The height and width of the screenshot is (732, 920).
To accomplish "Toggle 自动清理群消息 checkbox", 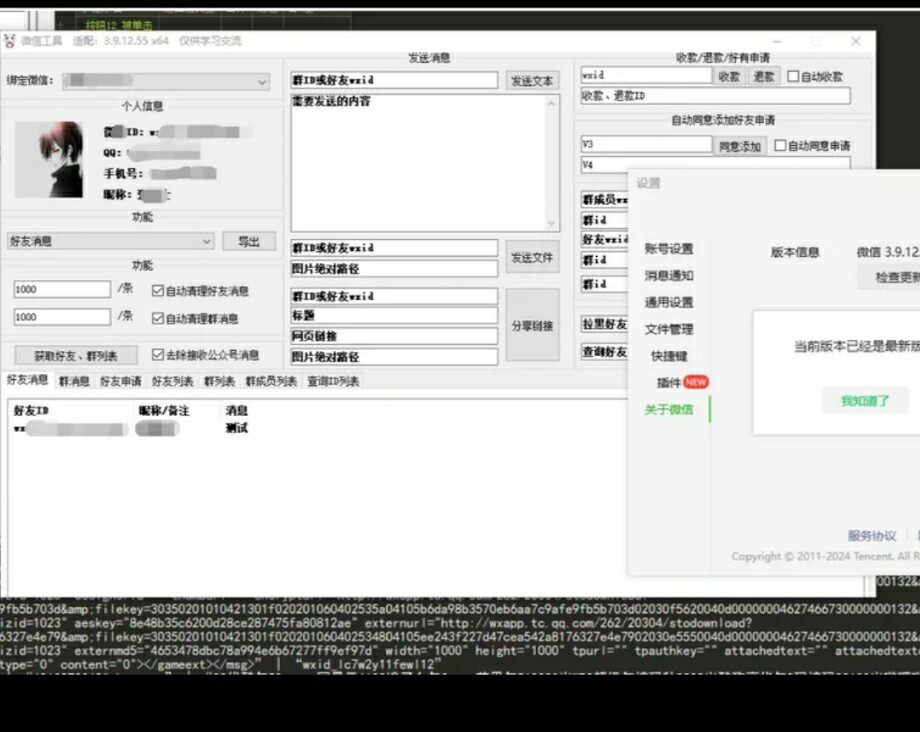I will 157,318.
